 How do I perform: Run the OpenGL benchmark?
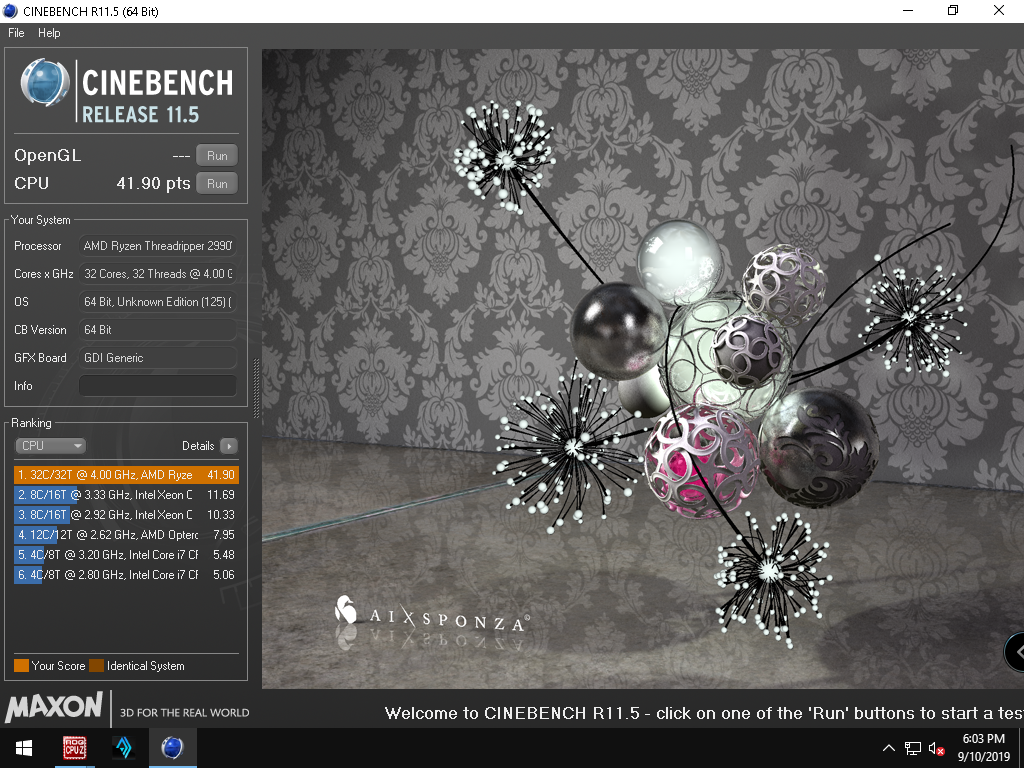click(217, 155)
